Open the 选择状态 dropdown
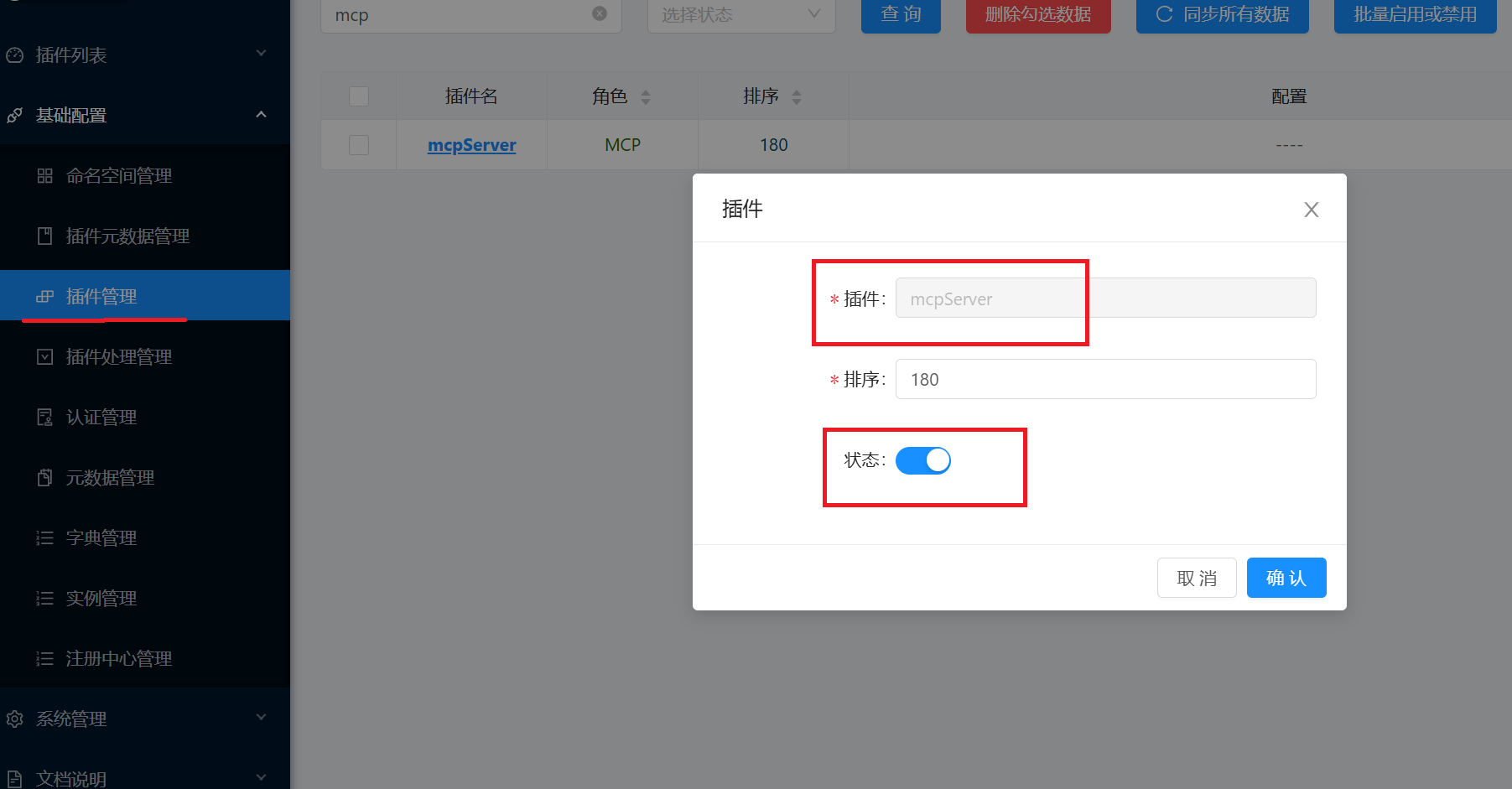Viewport: 1512px width, 789px height. tap(740, 14)
